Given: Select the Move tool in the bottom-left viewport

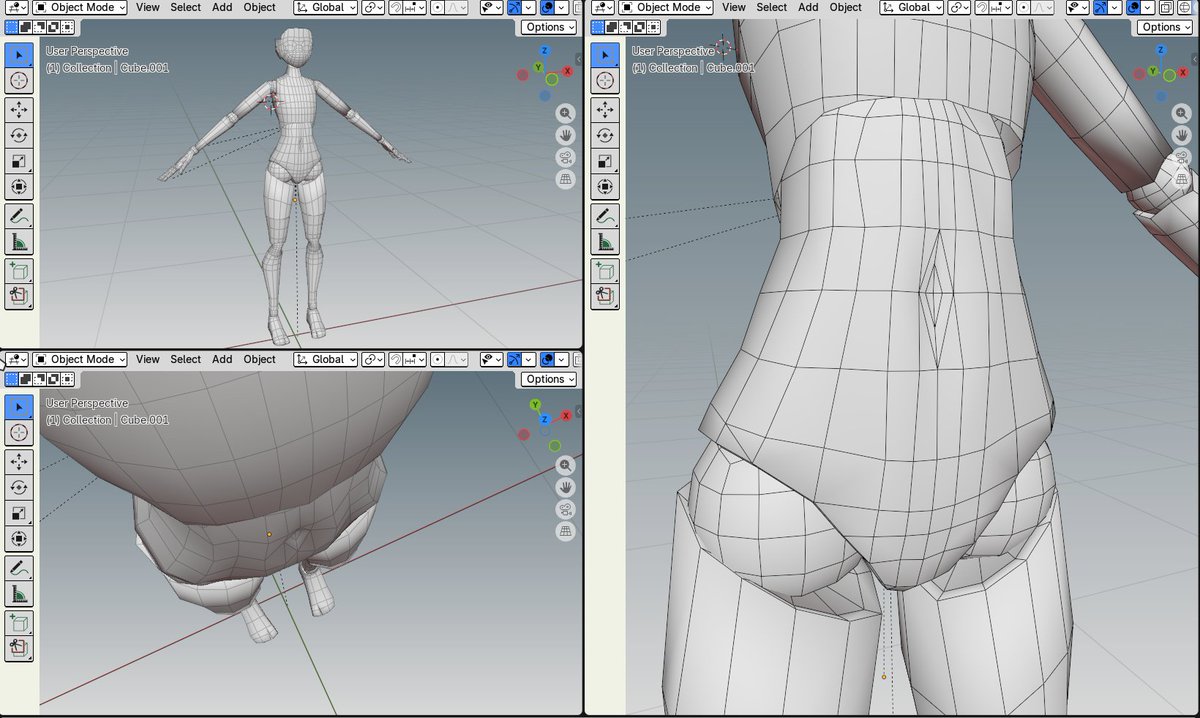Looking at the screenshot, I should pyautogui.click(x=19, y=460).
